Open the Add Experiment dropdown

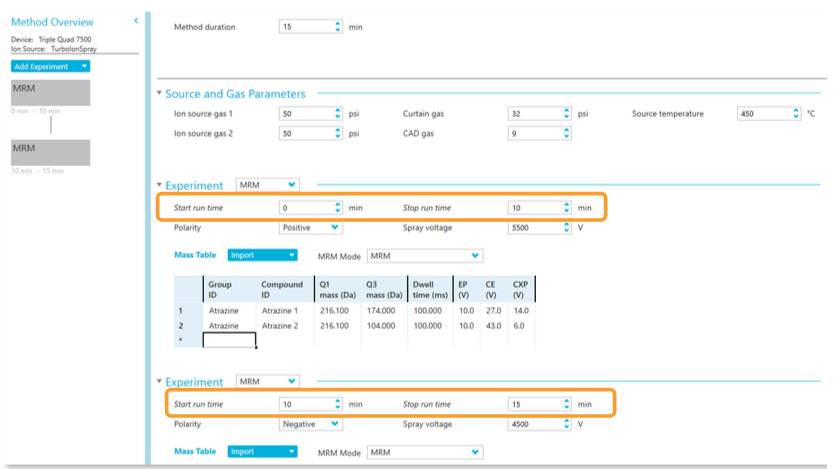point(51,66)
